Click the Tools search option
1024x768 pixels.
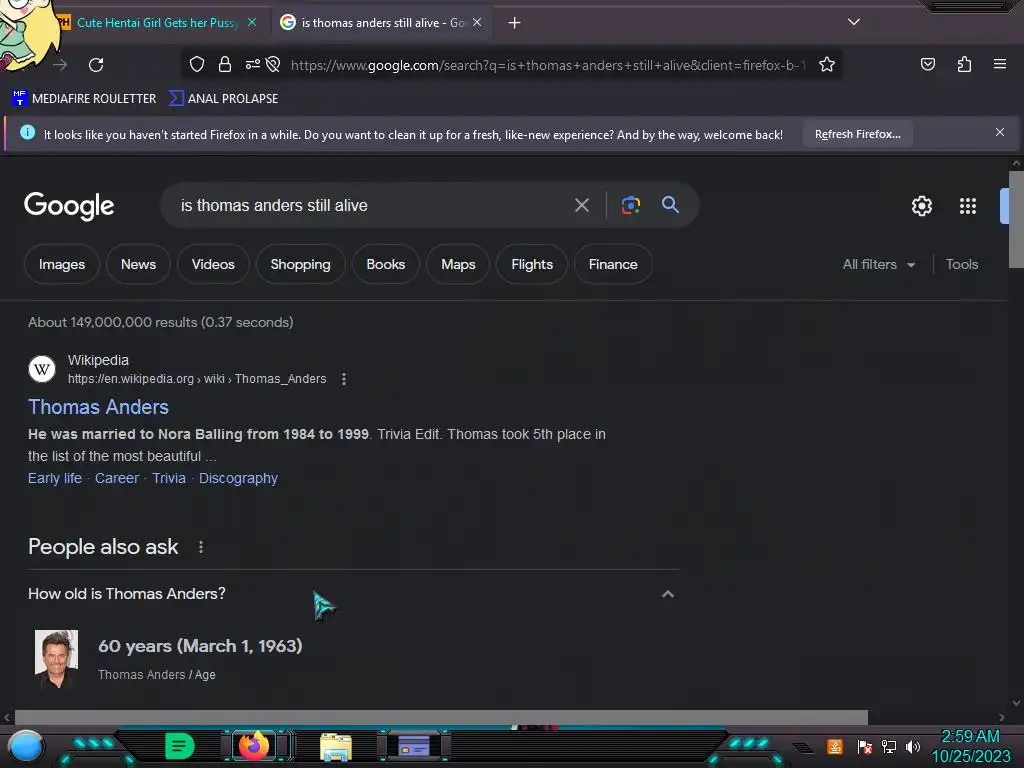click(962, 264)
